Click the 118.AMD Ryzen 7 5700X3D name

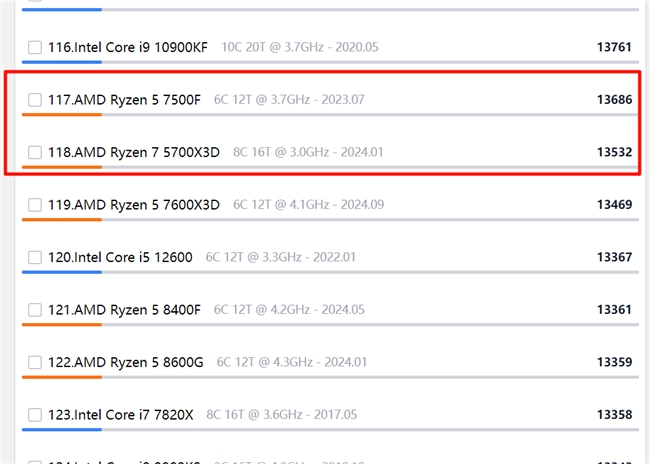click(x=134, y=152)
